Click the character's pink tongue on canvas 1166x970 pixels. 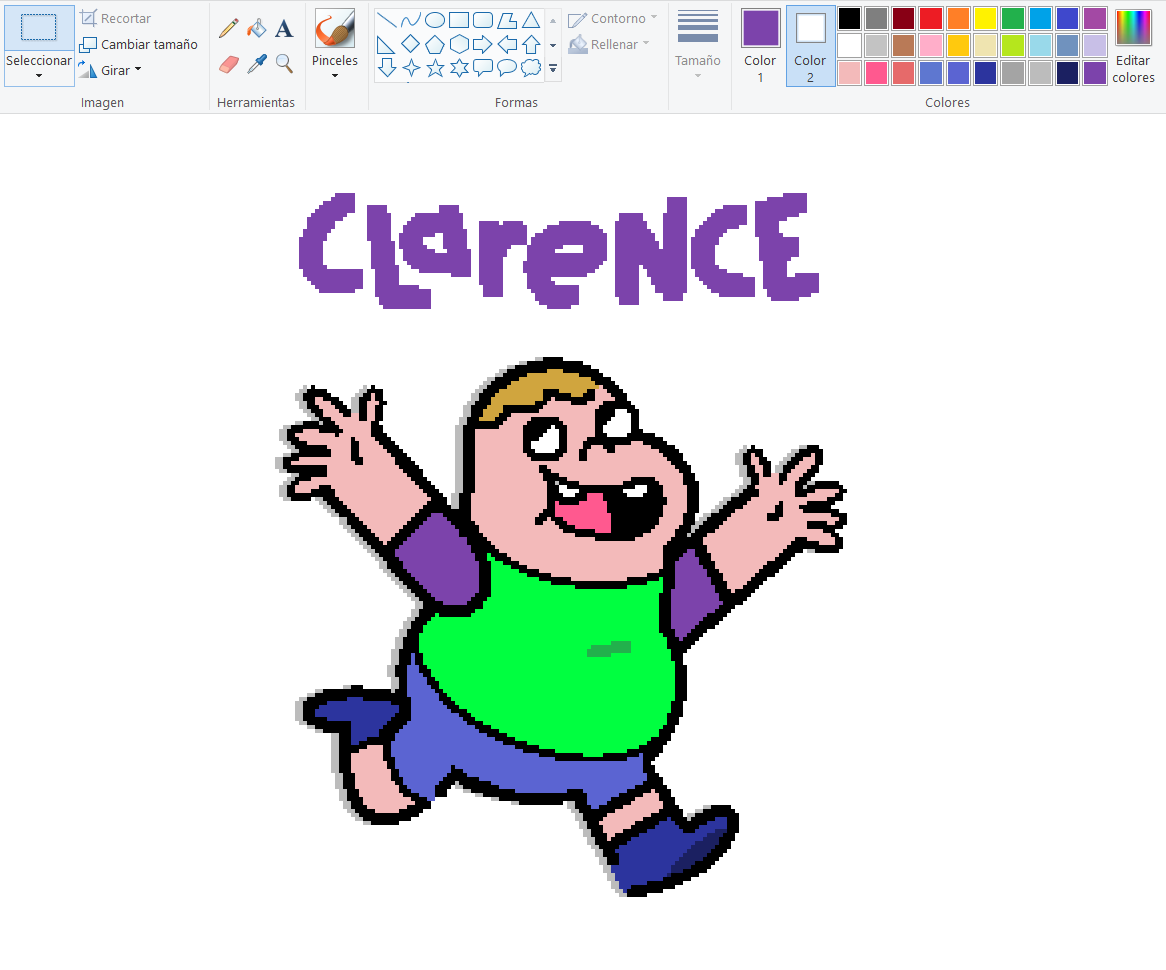[x=584, y=513]
